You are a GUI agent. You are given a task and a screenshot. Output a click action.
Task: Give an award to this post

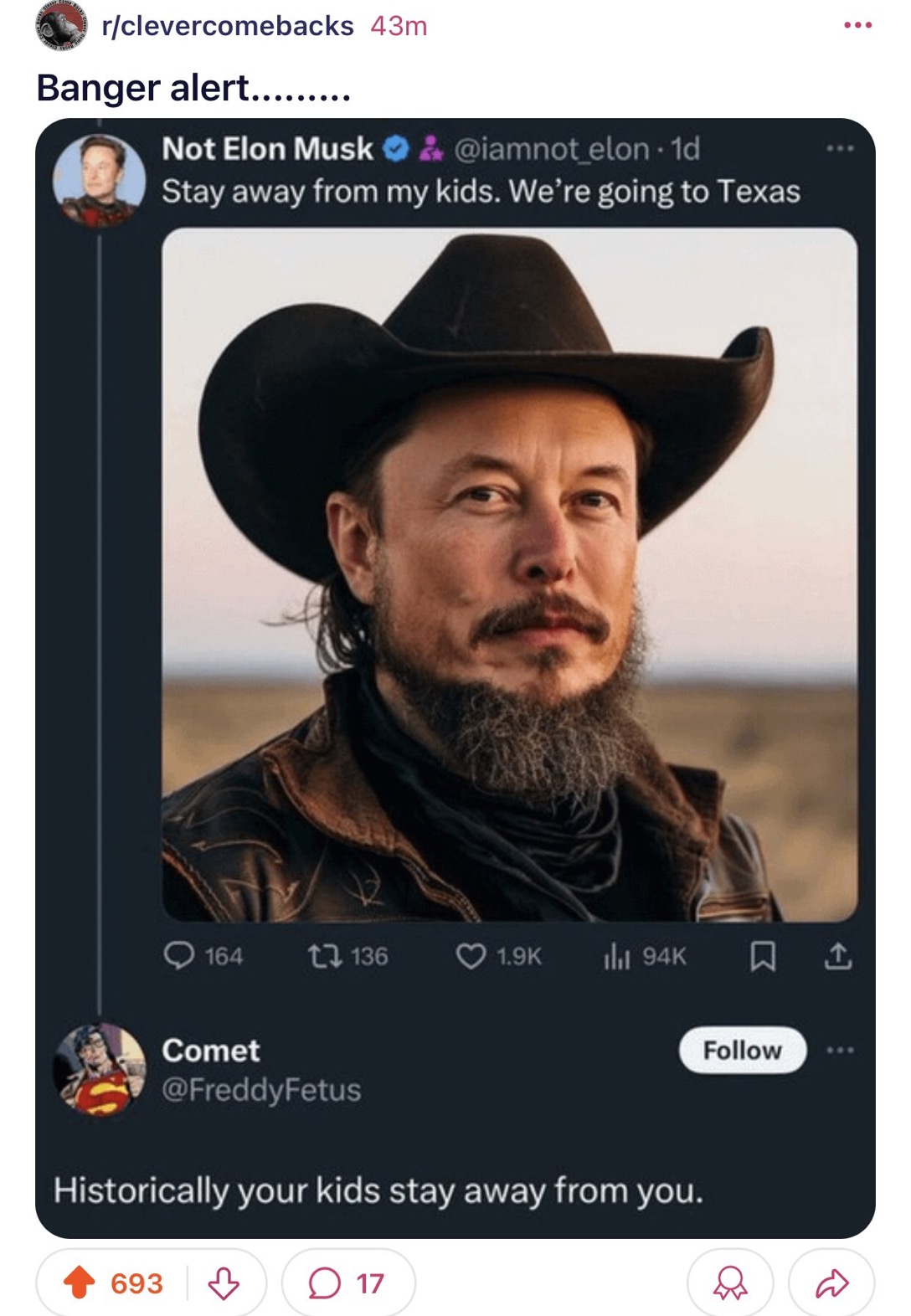[730, 1283]
